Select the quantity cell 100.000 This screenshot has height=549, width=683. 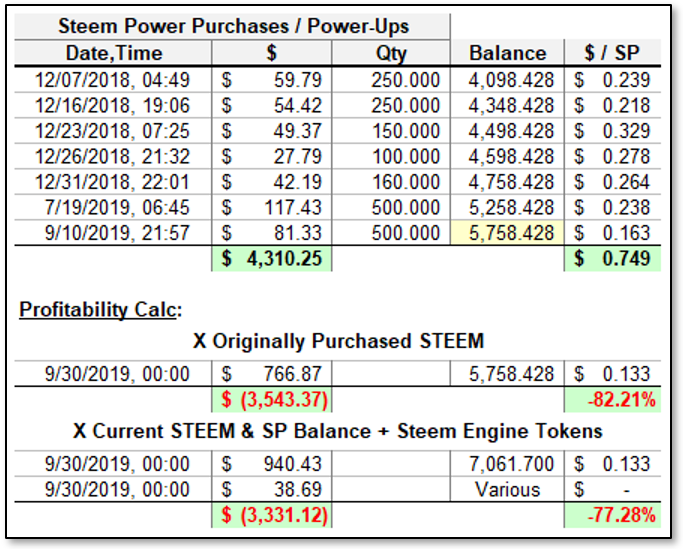(391, 156)
